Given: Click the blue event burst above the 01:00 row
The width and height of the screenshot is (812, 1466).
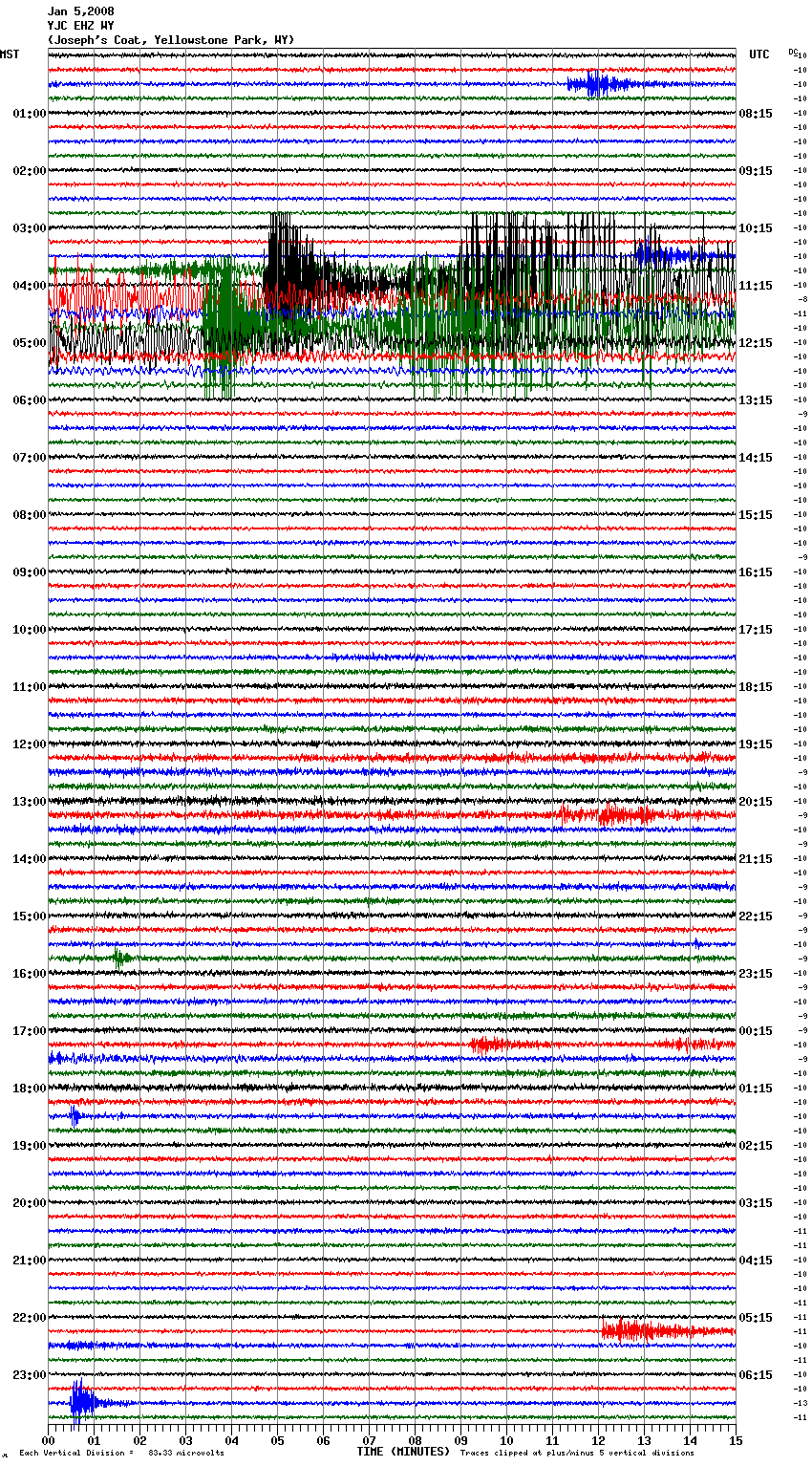Looking at the screenshot, I should pyautogui.click(x=602, y=85).
